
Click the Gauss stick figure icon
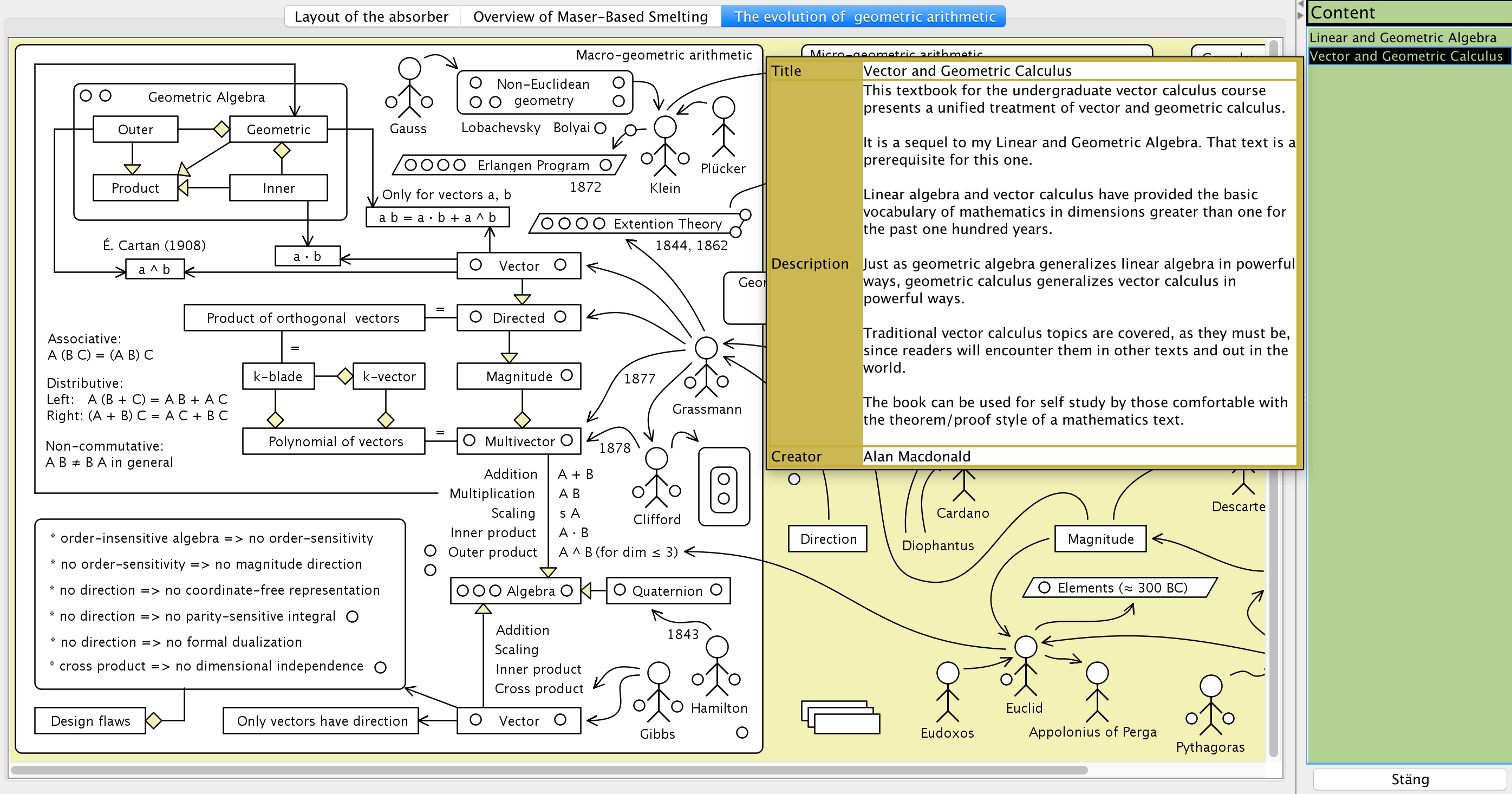point(409,87)
